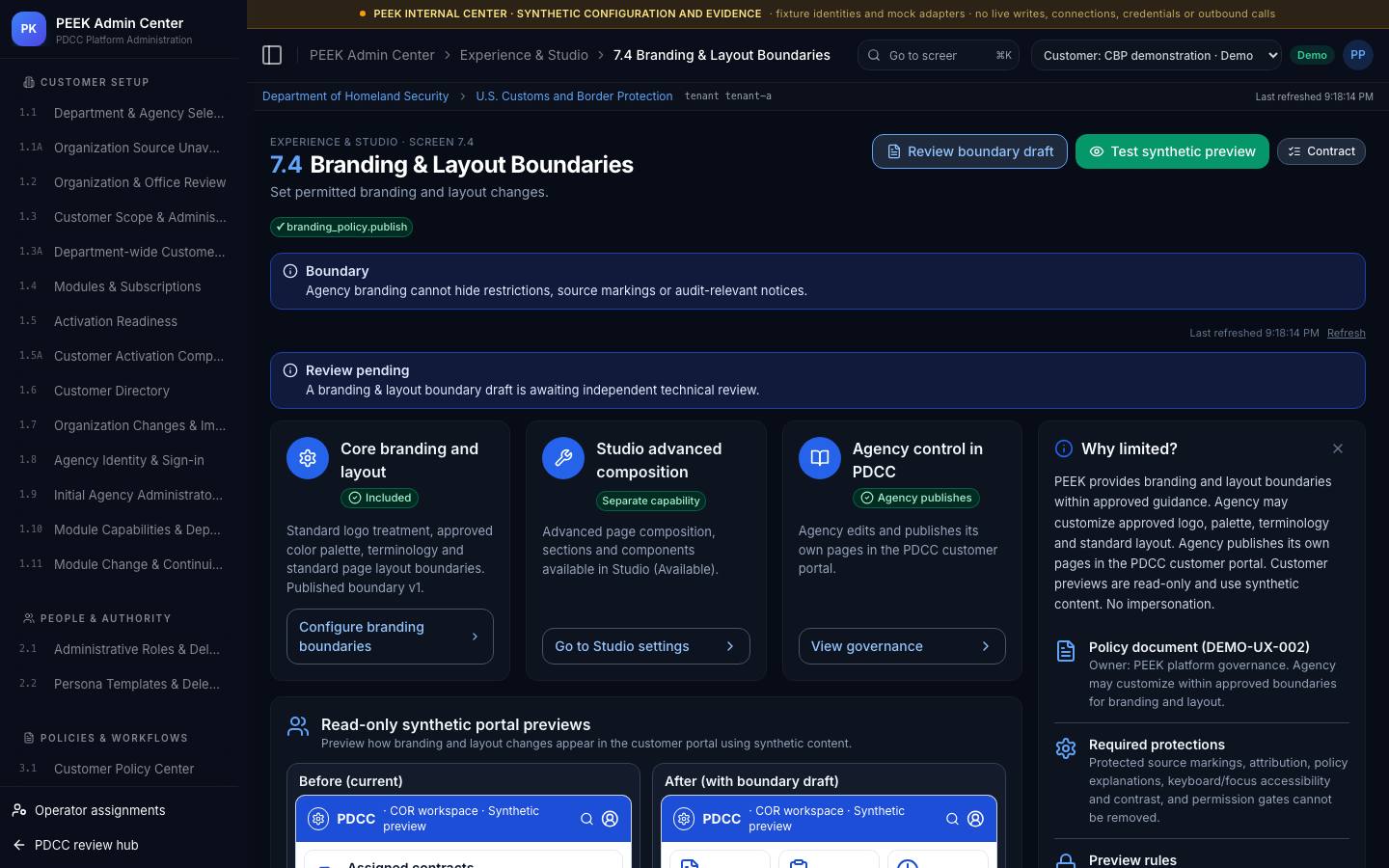This screenshot has width=1389, height=868.
Task: Click the PK logo badge
Action: click(x=29, y=29)
